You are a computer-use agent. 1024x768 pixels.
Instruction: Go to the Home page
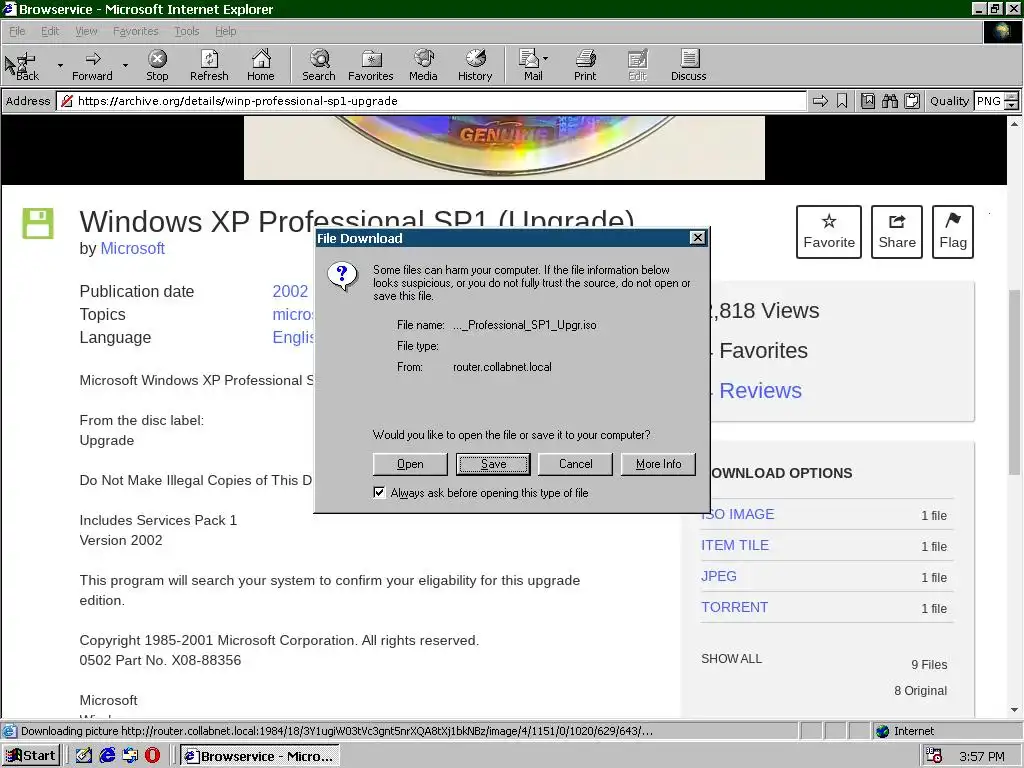coord(261,66)
